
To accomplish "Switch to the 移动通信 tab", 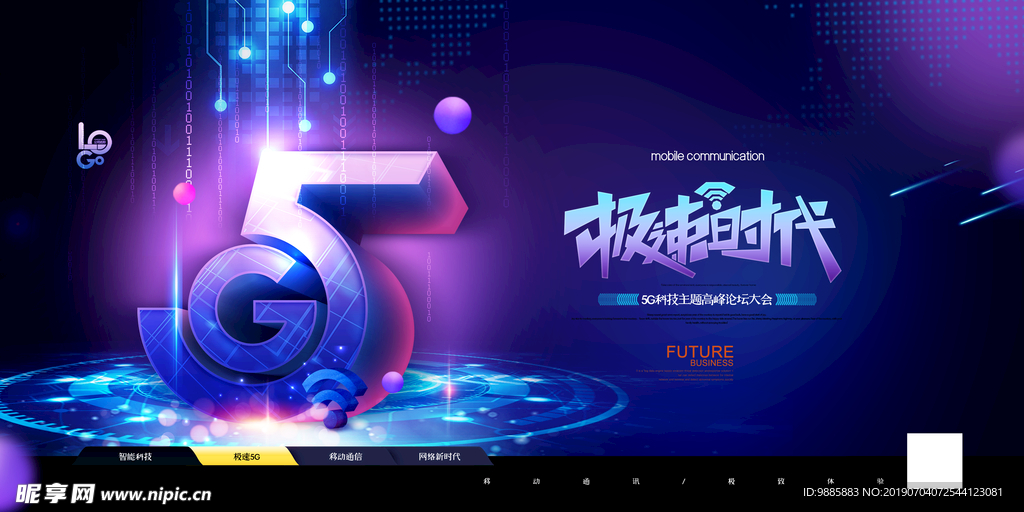I will click(x=345, y=456).
